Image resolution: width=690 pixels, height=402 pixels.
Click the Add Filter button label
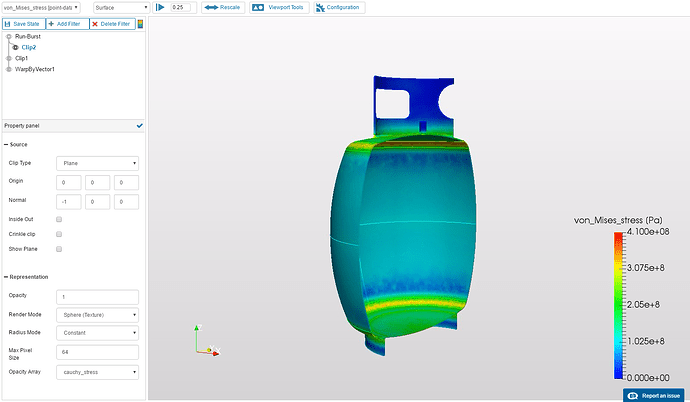tap(68, 24)
